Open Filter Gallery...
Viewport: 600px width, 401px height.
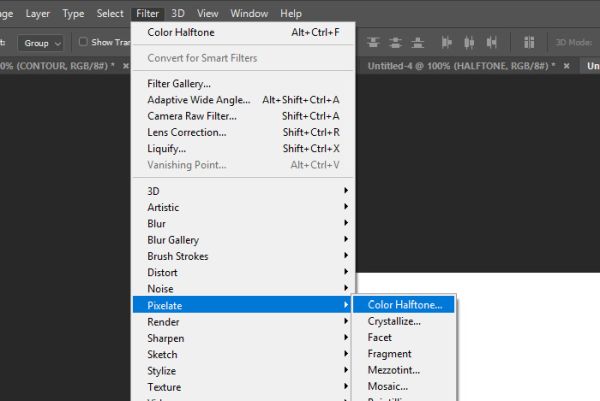(243, 83)
